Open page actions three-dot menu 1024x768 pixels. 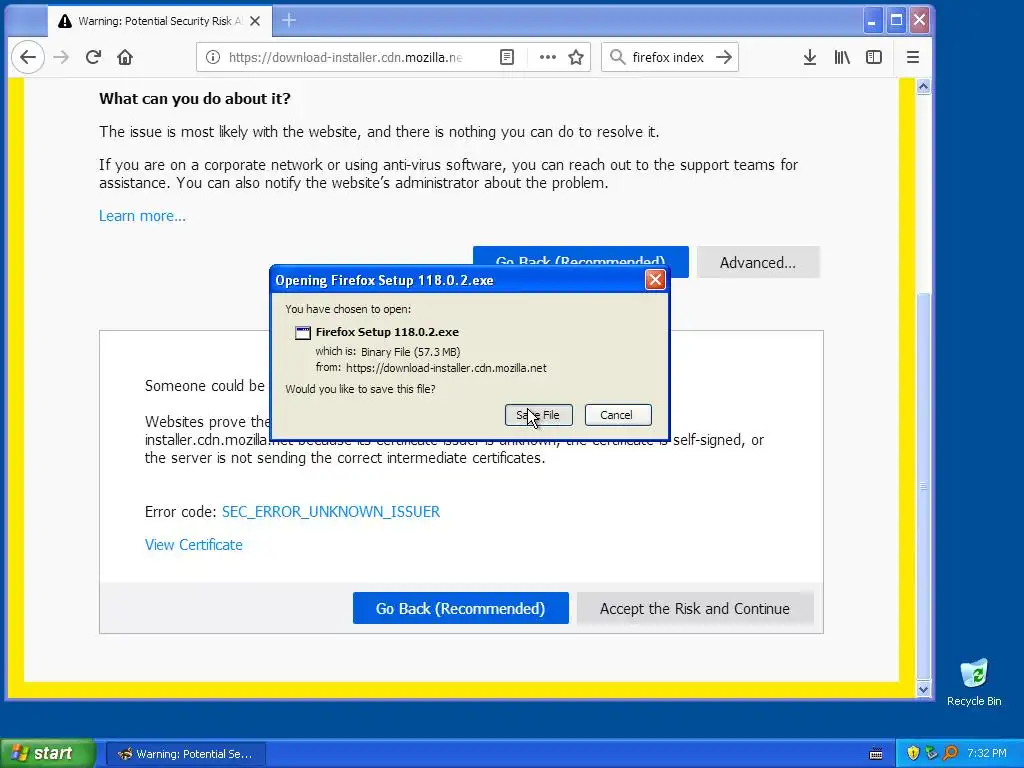(x=548, y=57)
